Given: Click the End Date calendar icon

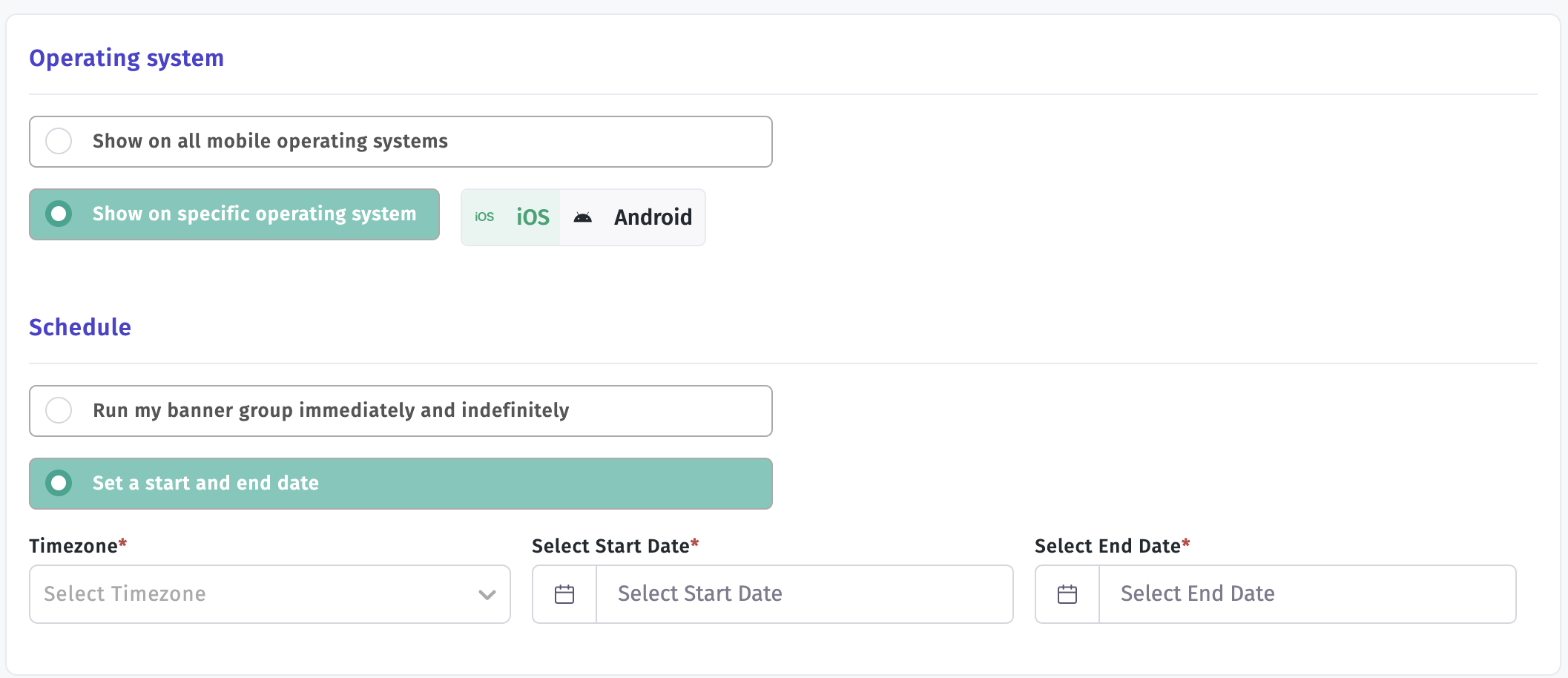Looking at the screenshot, I should point(1067,594).
